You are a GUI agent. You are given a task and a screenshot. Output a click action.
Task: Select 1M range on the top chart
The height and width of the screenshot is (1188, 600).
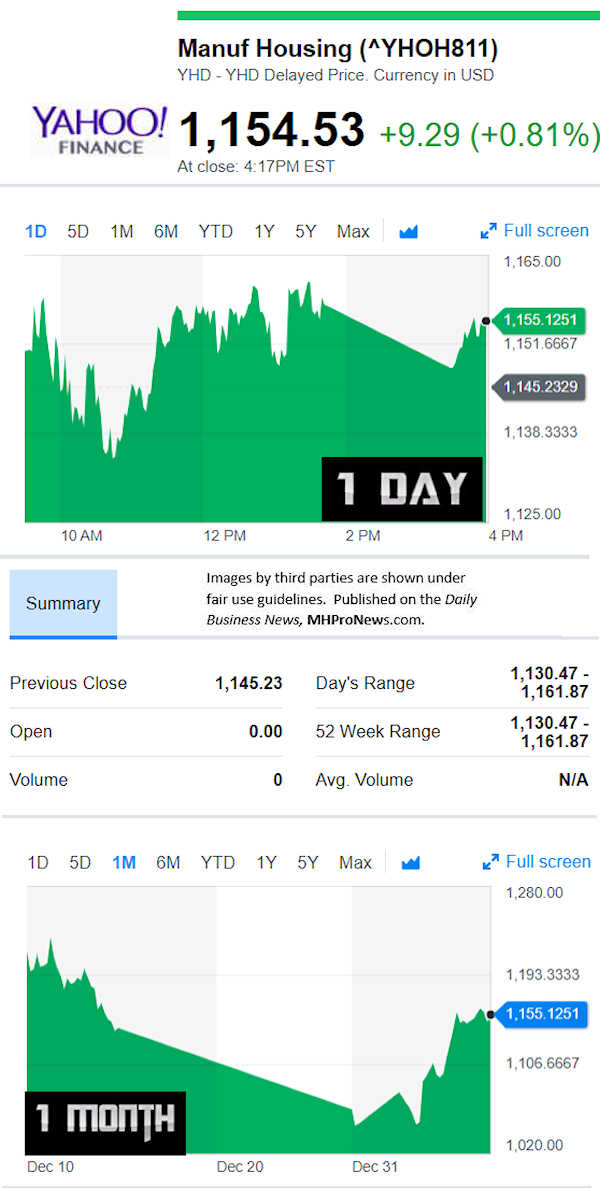[122, 232]
